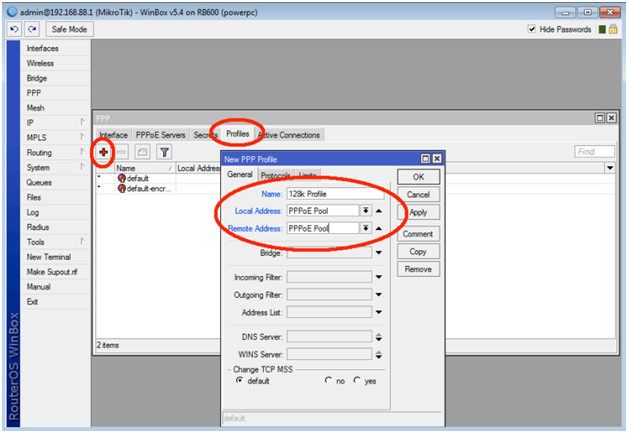Viewport: 628px width, 433px height.
Task: Select the default-encryption profile row icon
Action: (121, 188)
